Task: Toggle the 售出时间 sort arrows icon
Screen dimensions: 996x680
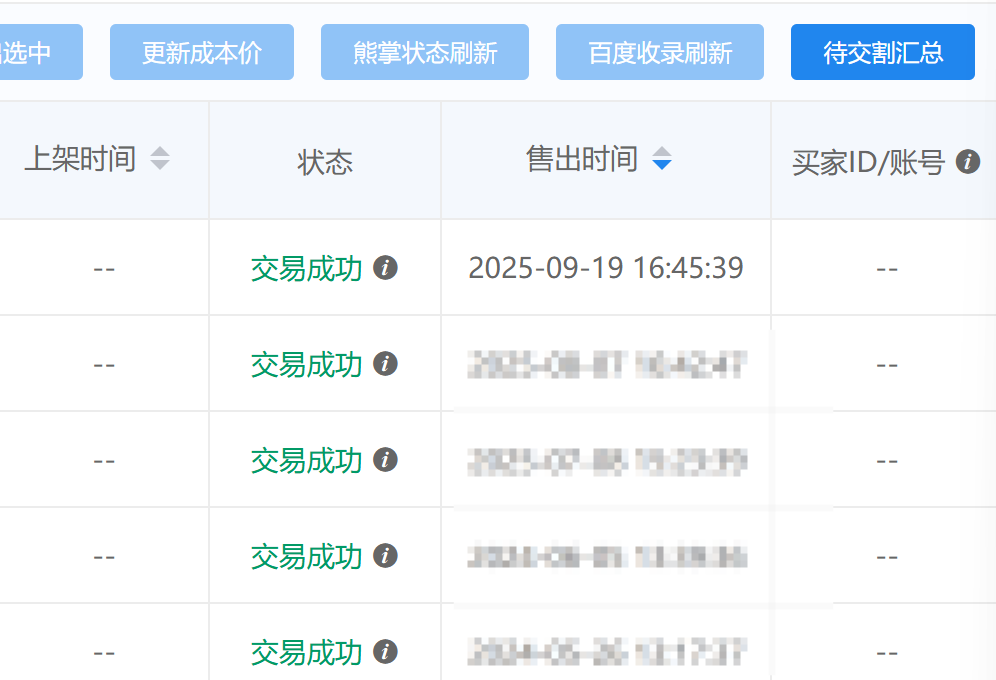Action: 661,159
